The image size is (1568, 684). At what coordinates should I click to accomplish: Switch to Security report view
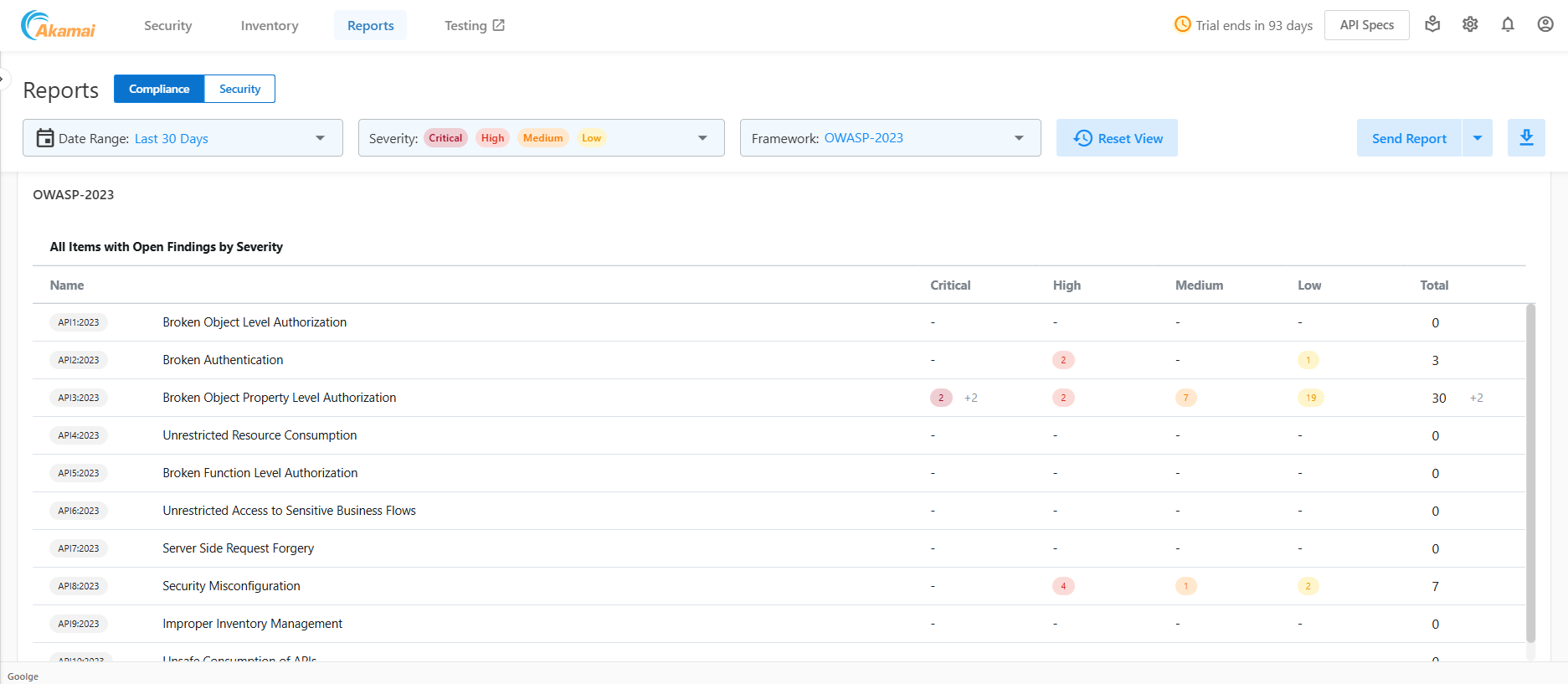(x=239, y=89)
